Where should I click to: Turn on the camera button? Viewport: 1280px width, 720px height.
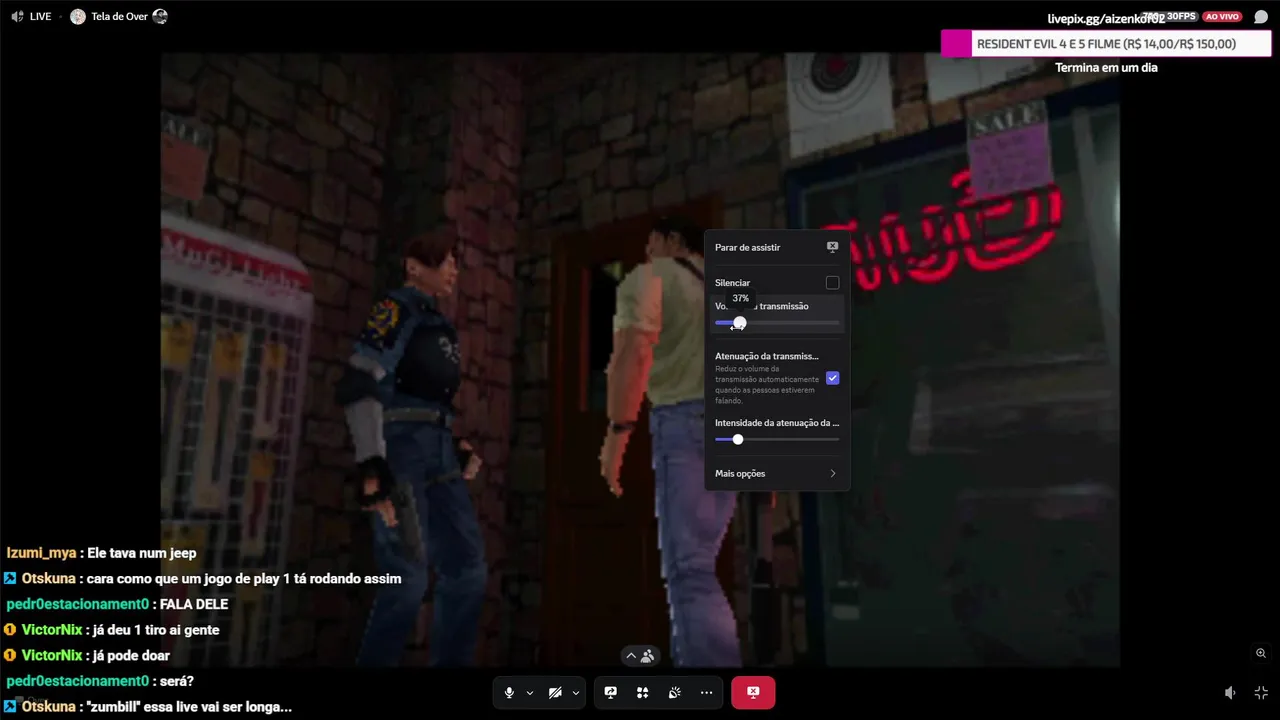[x=555, y=693]
